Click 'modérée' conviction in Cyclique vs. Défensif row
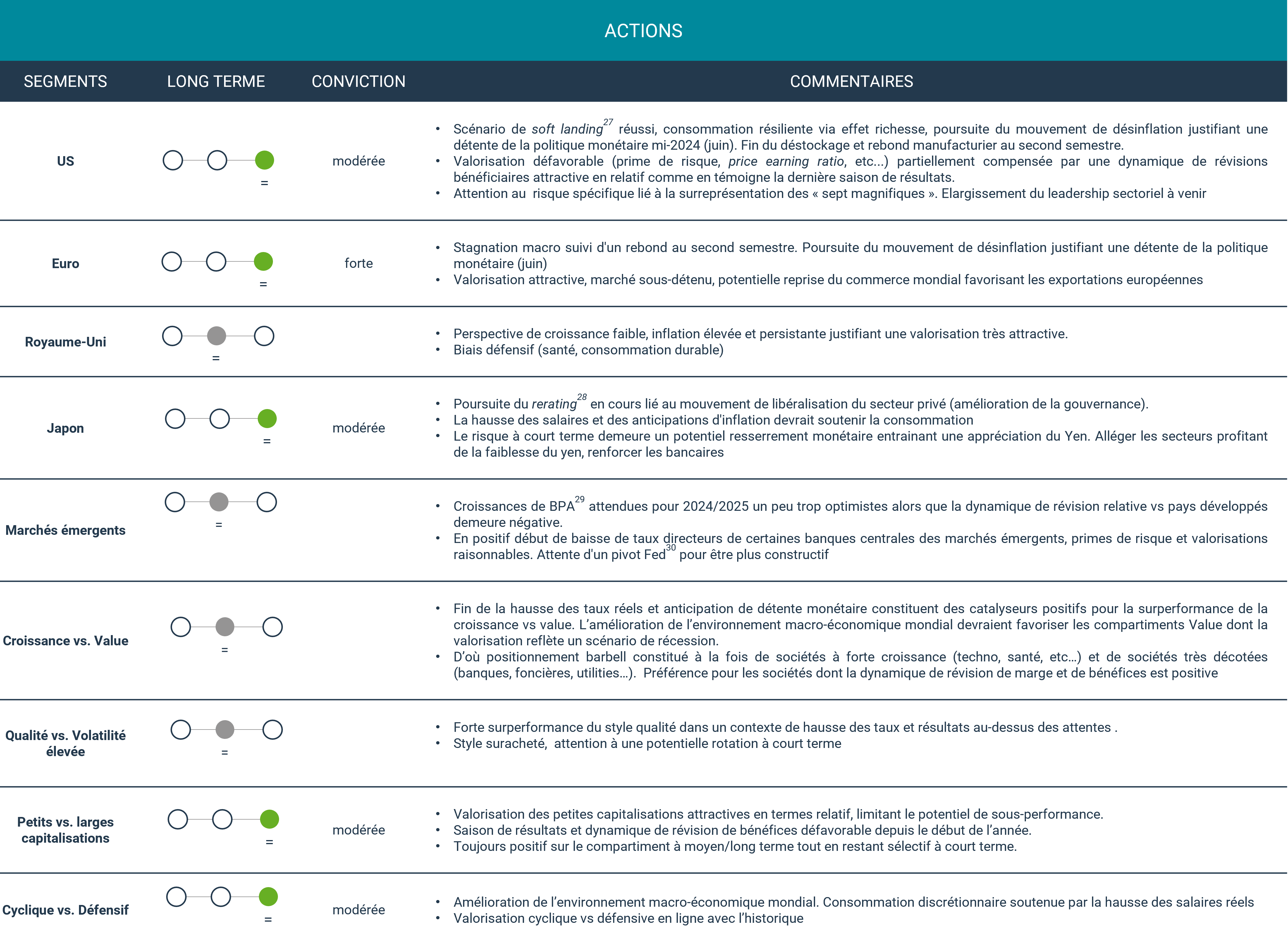This screenshot has height=950, width=1288. 358,910
